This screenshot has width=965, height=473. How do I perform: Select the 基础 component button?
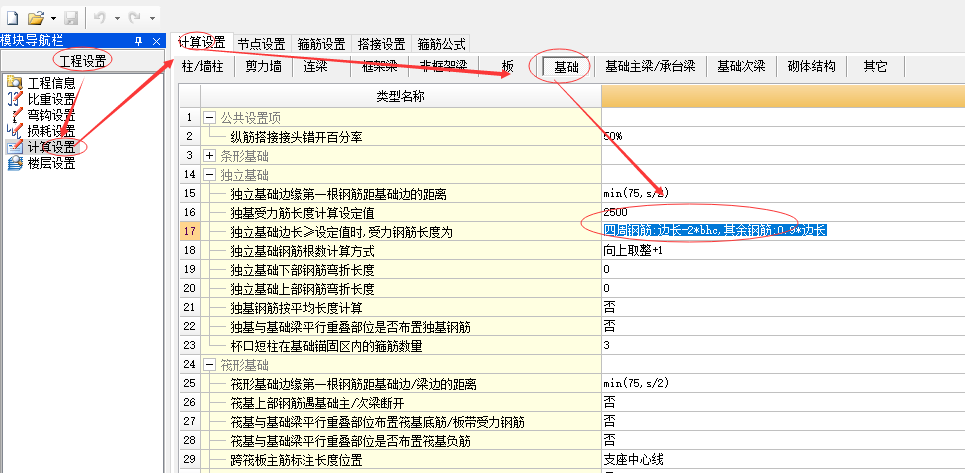click(566, 66)
